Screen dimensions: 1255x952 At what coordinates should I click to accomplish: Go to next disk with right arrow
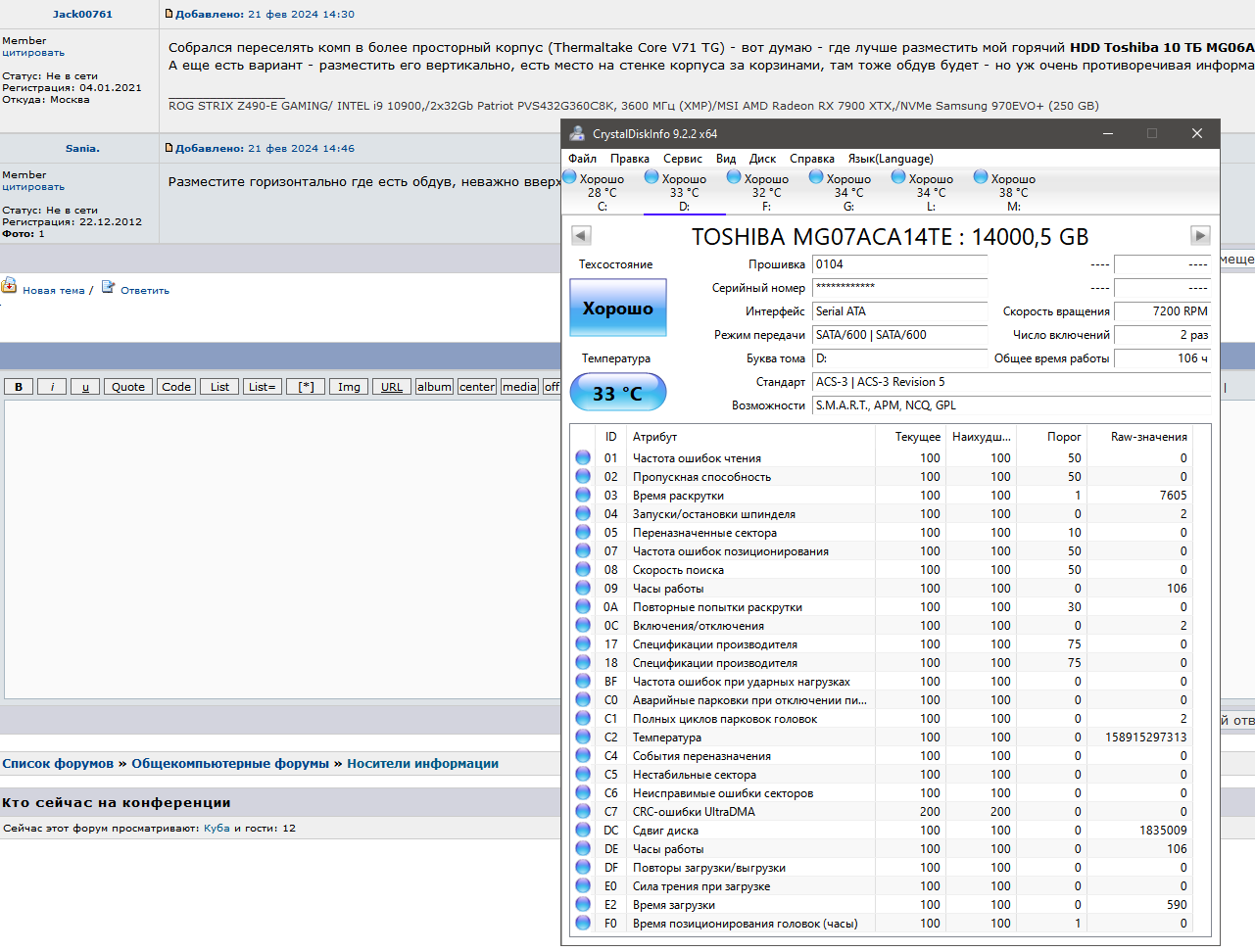click(x=1200, y=235)
